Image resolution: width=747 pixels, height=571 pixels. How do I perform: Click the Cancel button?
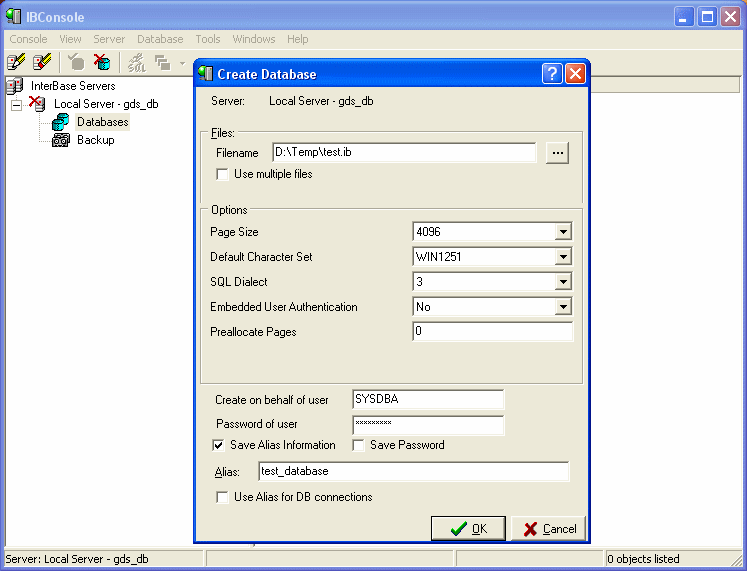click(548, 529)
